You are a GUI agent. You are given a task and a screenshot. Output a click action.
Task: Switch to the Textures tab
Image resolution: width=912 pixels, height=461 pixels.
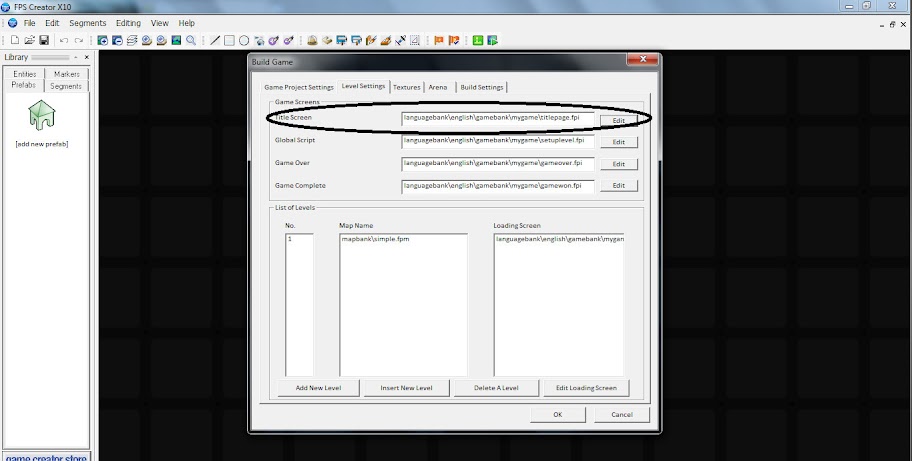406,87
